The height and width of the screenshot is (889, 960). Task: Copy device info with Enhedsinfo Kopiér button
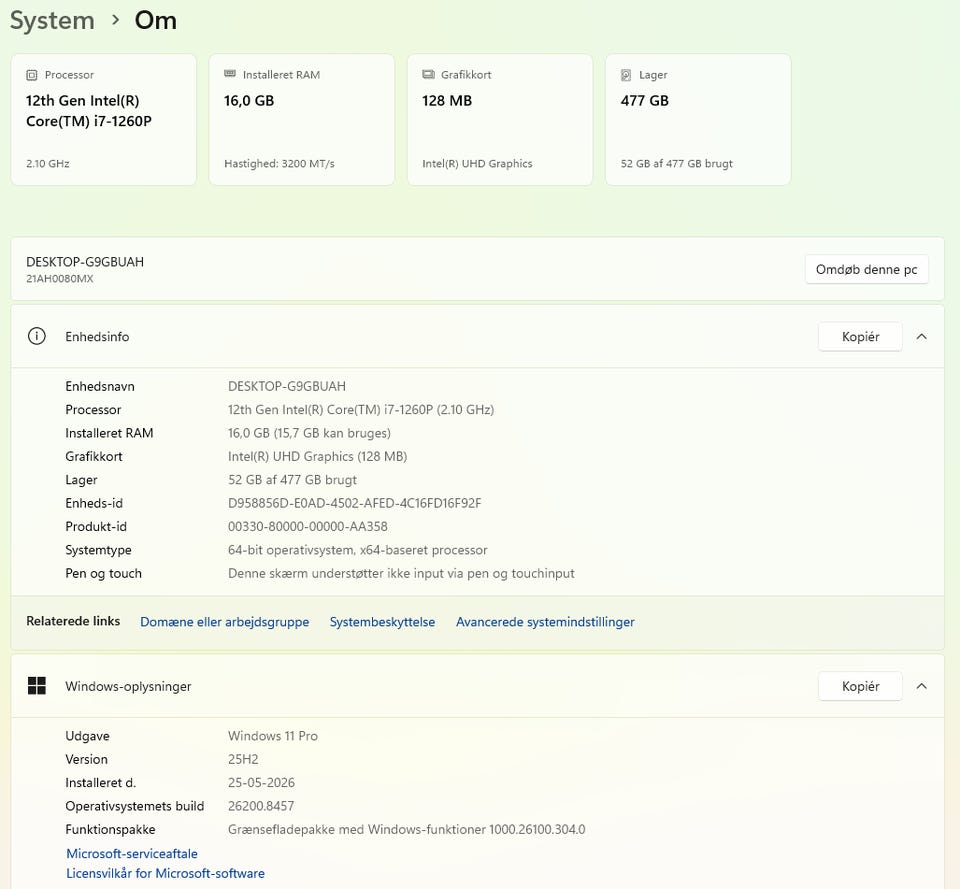860,336
